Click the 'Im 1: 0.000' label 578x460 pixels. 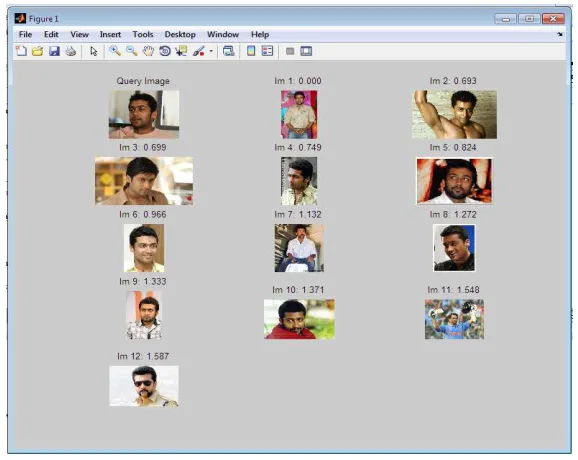pyautogui.click(x=298, y=81)
